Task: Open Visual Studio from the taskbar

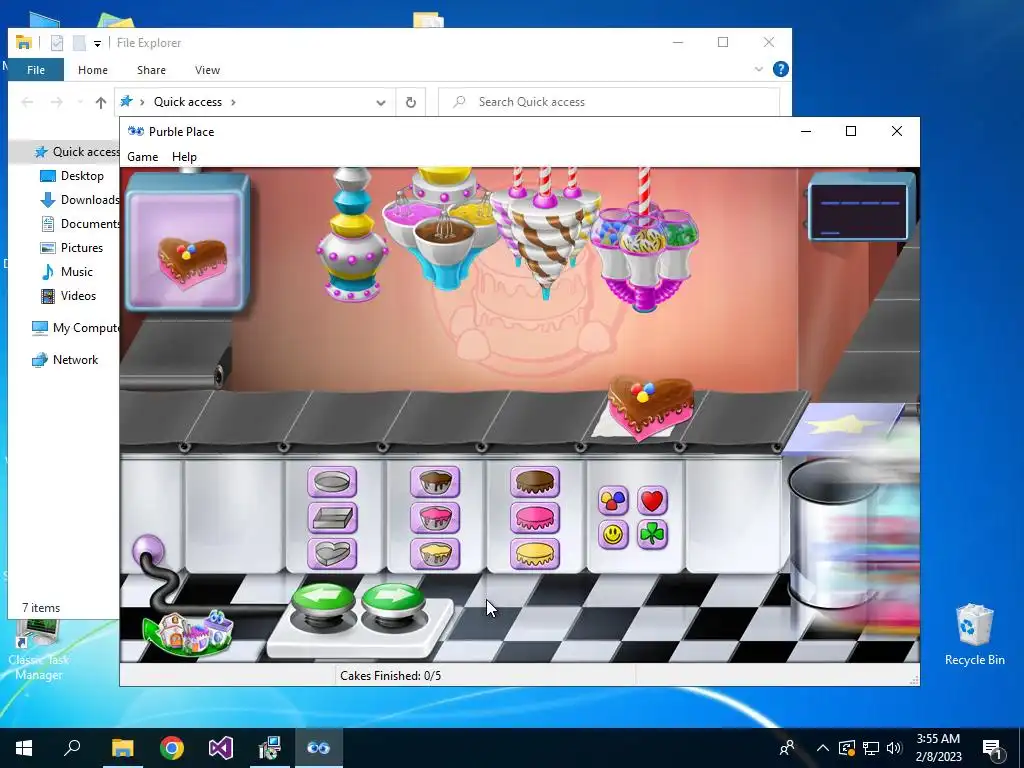Action: pos(221,748)
